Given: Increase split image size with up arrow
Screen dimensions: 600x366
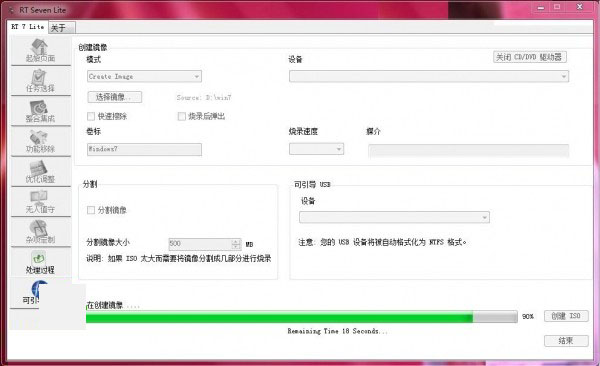Looking at the screenshot, I should click(236, 241).
